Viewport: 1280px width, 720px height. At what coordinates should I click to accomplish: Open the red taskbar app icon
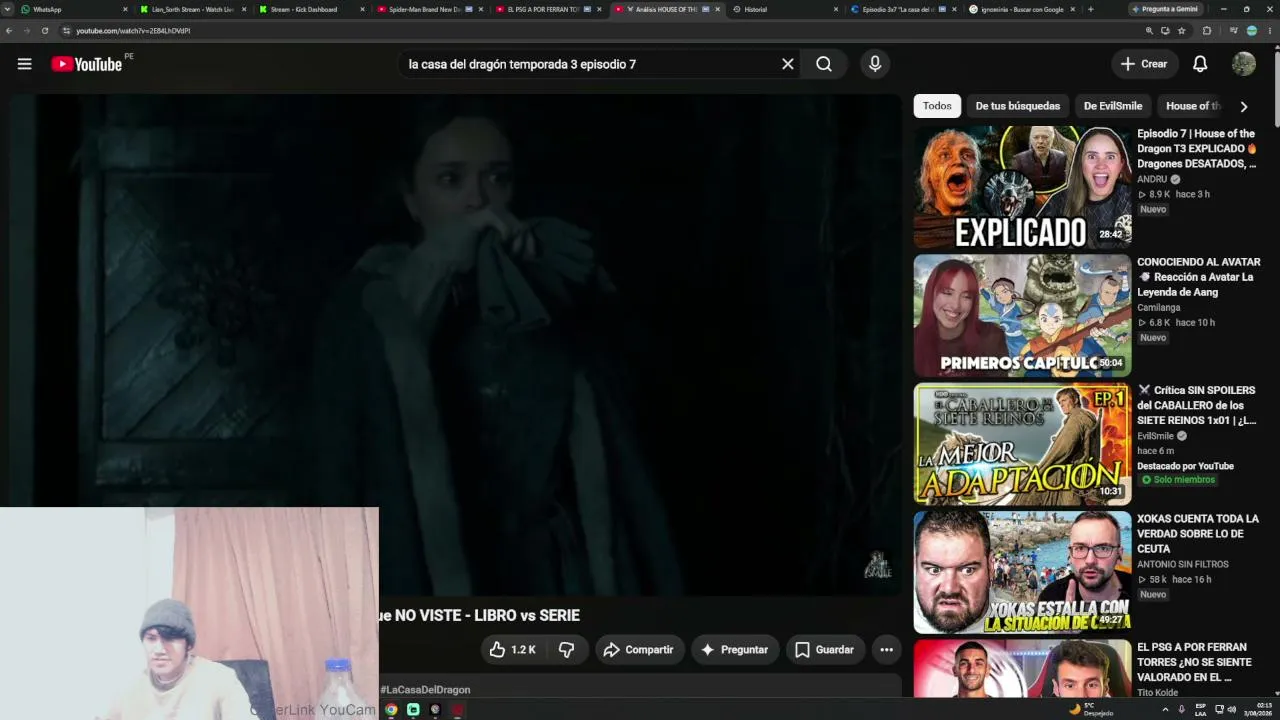457,710
